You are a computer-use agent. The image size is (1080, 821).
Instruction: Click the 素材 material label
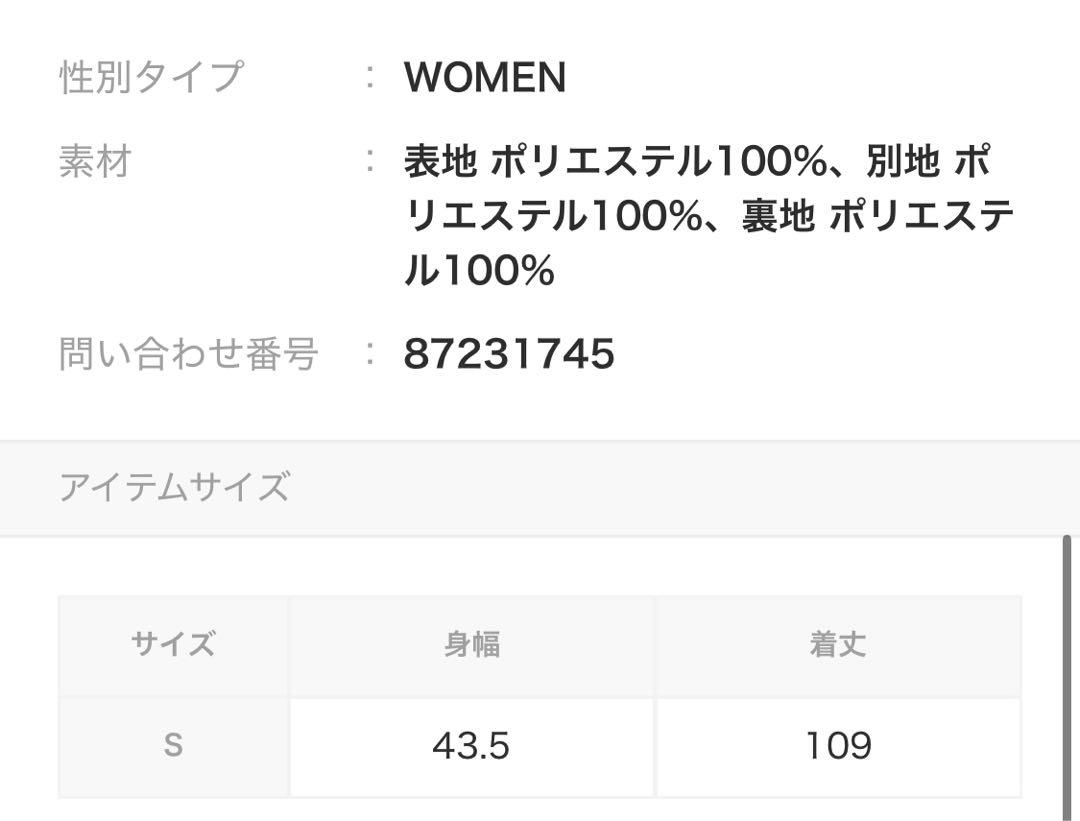pyautogui.click(x=95, y=162)
